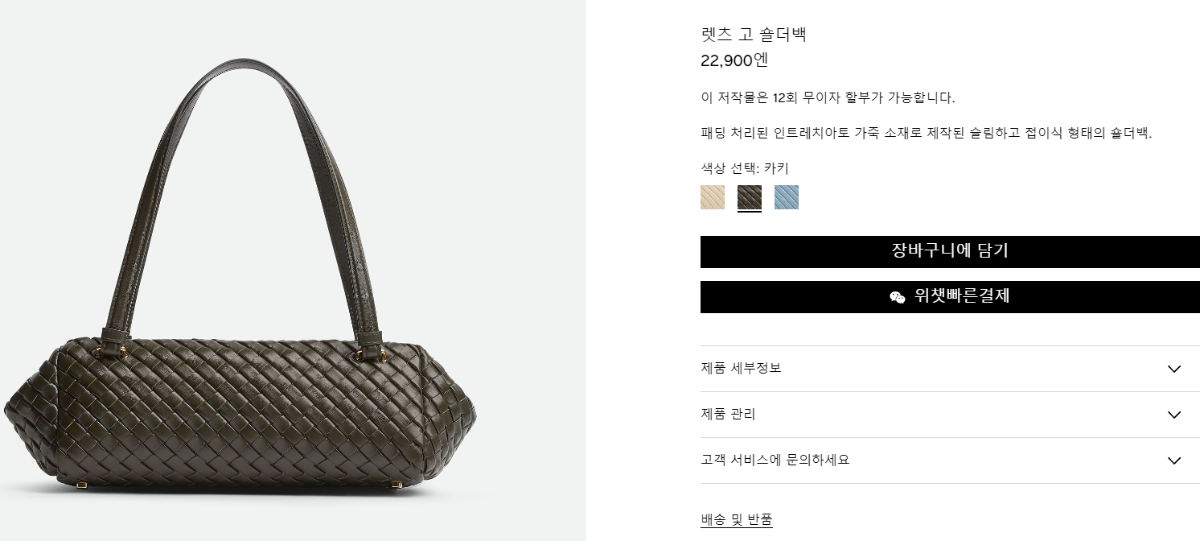Image resolution: width=1200 pixels, height=541 pixels.
Task: Click the chevron beside 제품 세부정보
Action: coord(1174,369)
